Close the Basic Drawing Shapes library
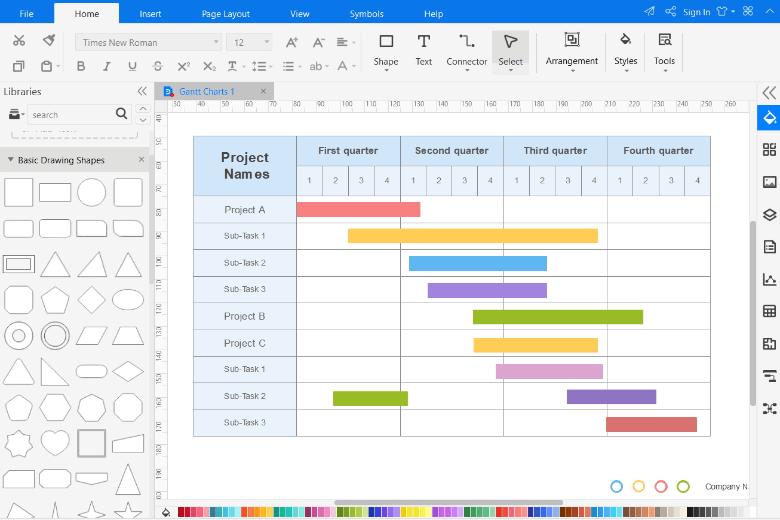This screenshot has width=780, height=520. (x=141, y=159)
